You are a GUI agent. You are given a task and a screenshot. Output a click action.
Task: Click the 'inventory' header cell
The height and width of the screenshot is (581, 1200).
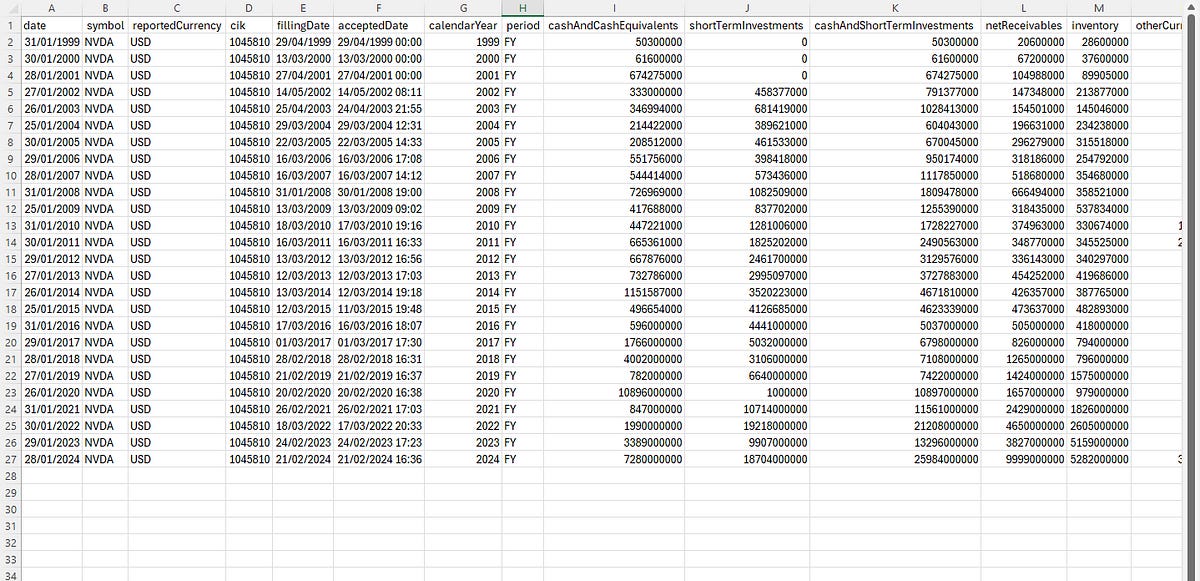pyautogui.click(x=1098, y=24)
